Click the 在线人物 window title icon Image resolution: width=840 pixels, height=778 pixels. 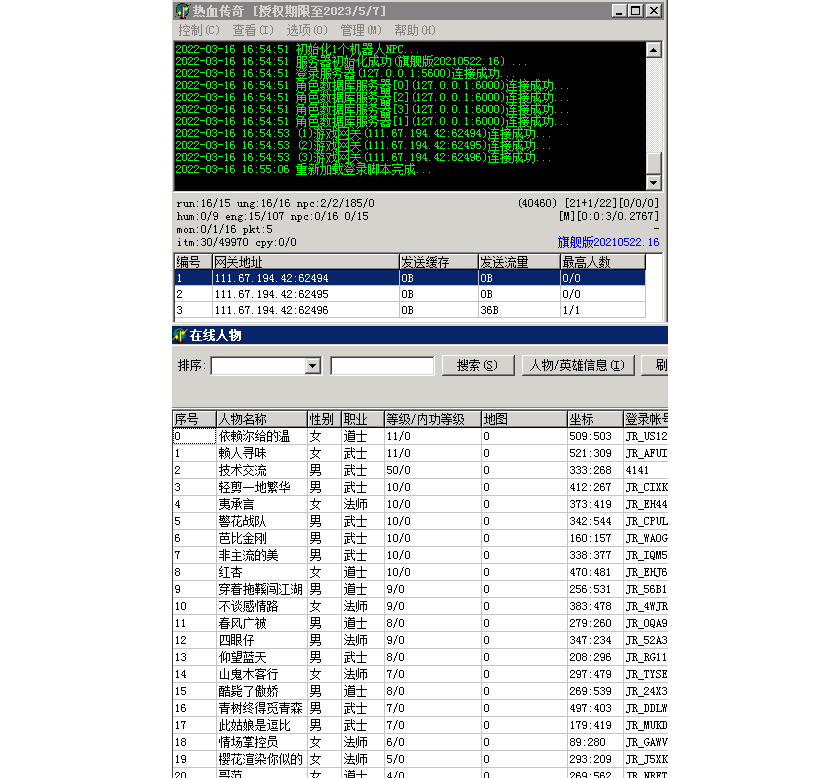180,335
